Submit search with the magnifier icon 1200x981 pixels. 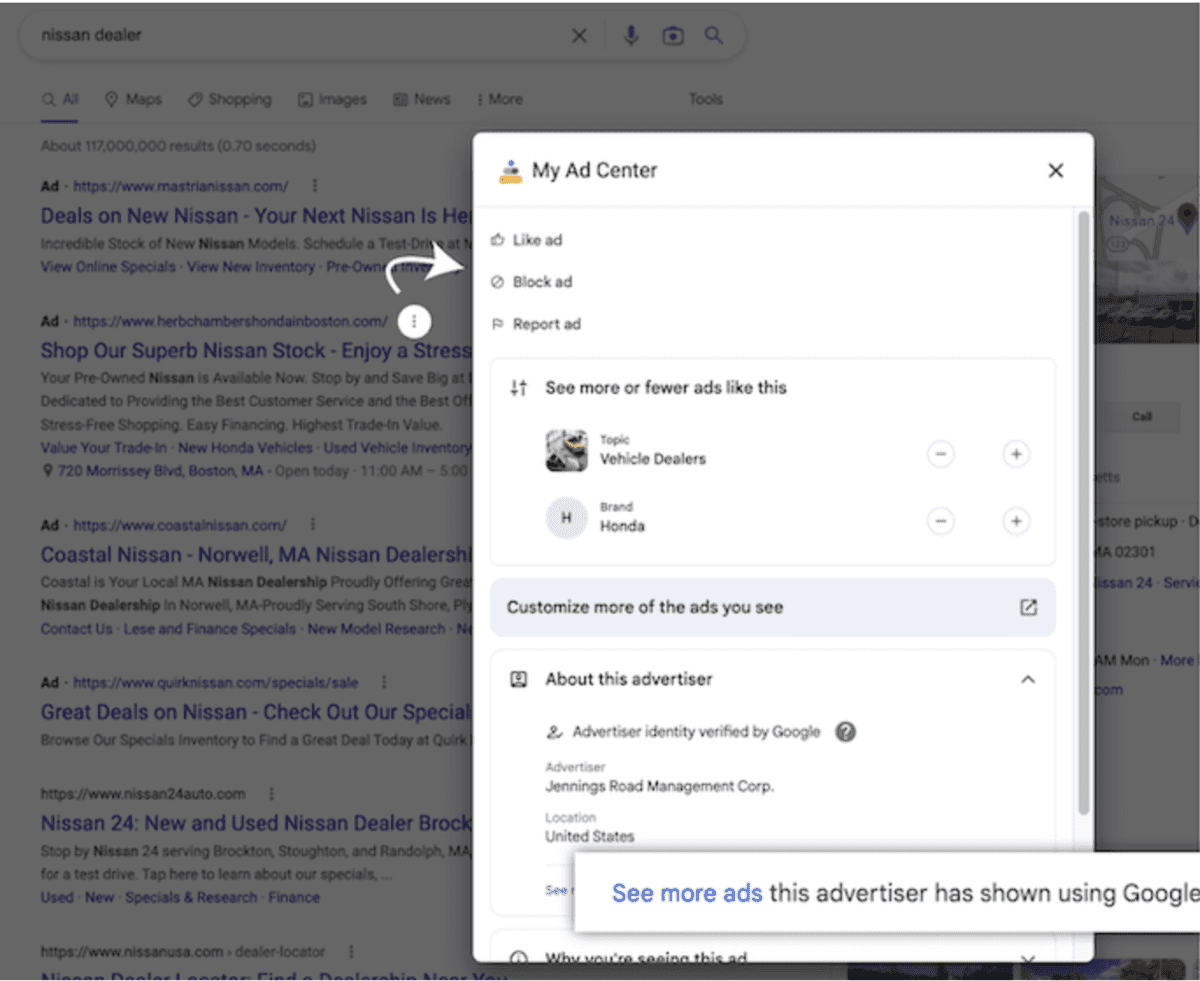click(x=713, y=36)
